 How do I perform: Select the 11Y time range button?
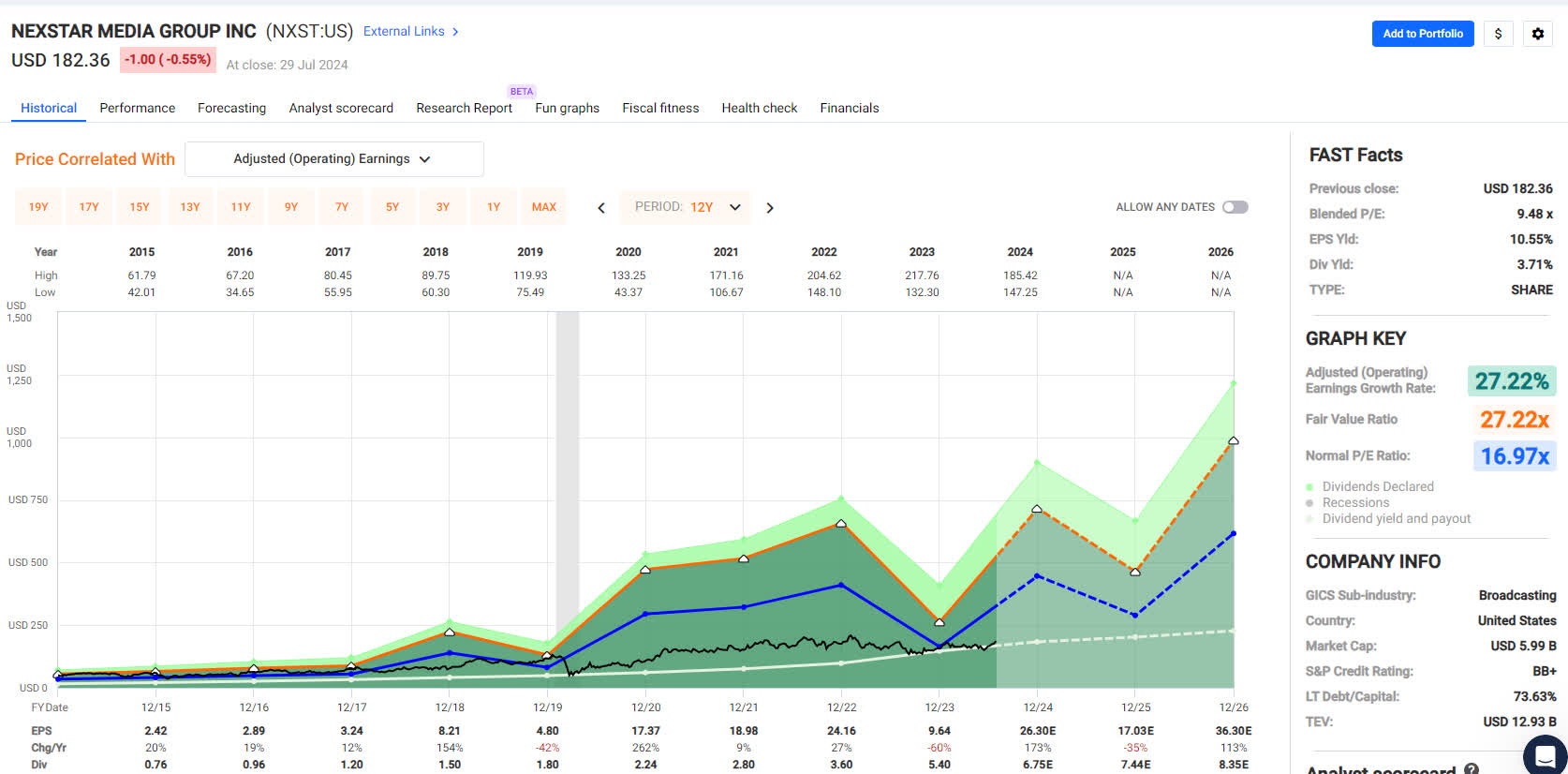tap(241, 207)
